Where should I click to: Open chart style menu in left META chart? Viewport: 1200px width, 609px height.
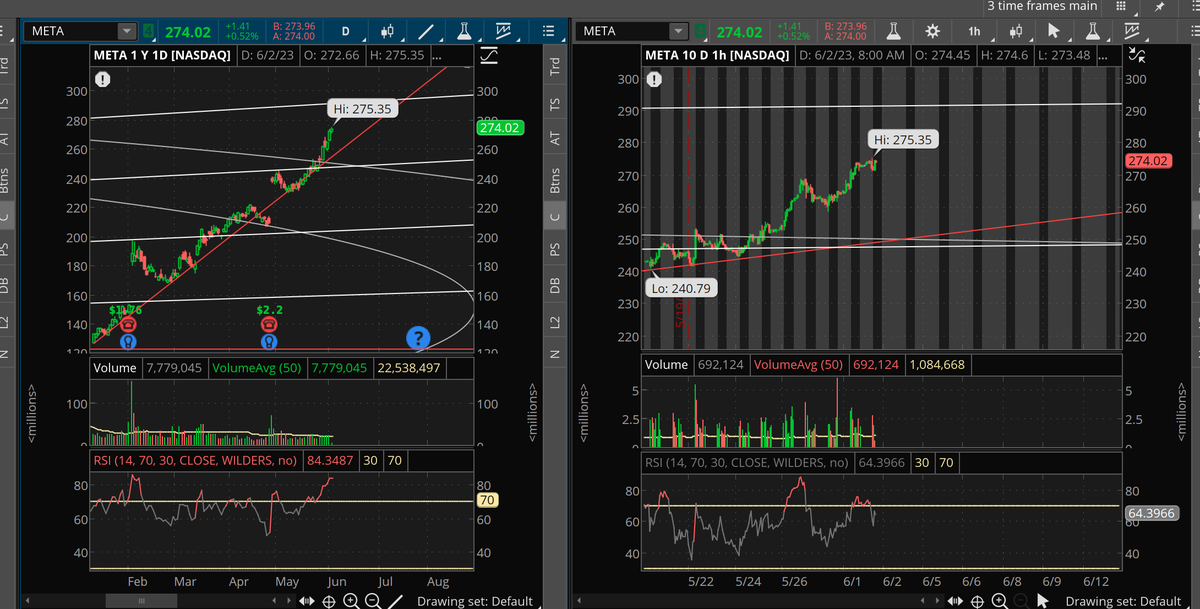[389, 31]
